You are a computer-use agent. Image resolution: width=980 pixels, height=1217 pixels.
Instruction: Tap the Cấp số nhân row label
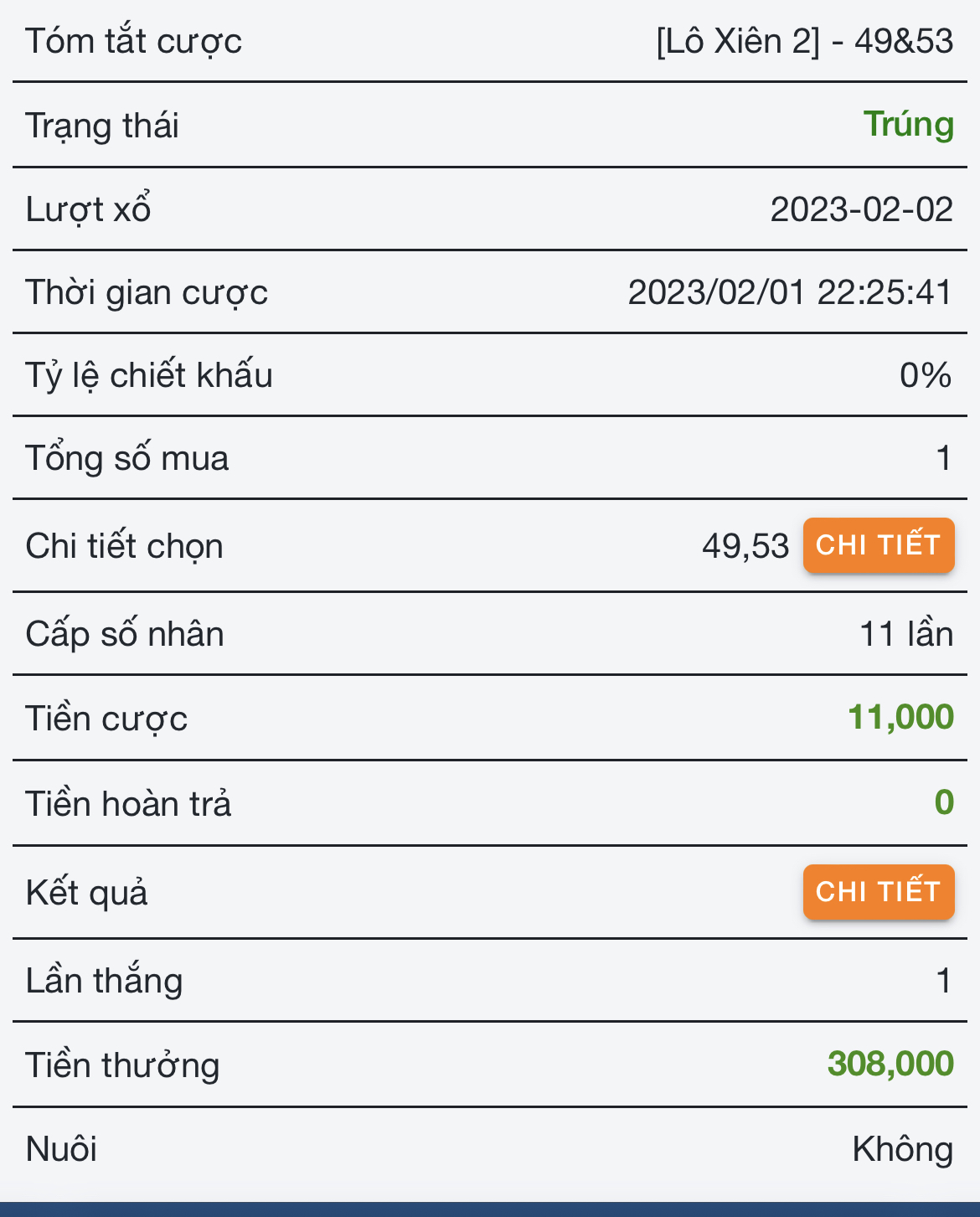click(x=125, y=634)
